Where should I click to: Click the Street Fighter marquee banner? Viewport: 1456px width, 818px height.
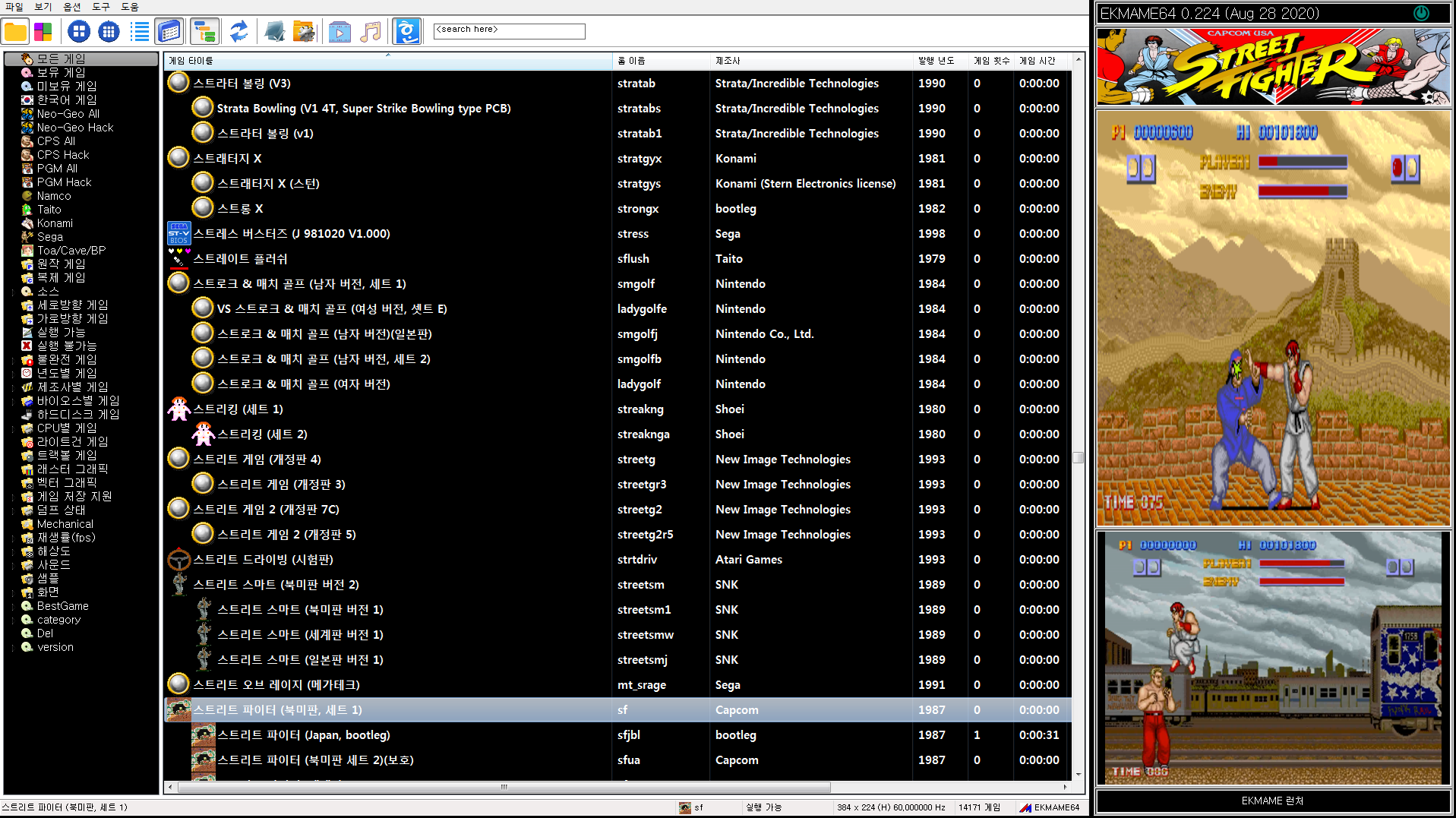point(1273,66)
